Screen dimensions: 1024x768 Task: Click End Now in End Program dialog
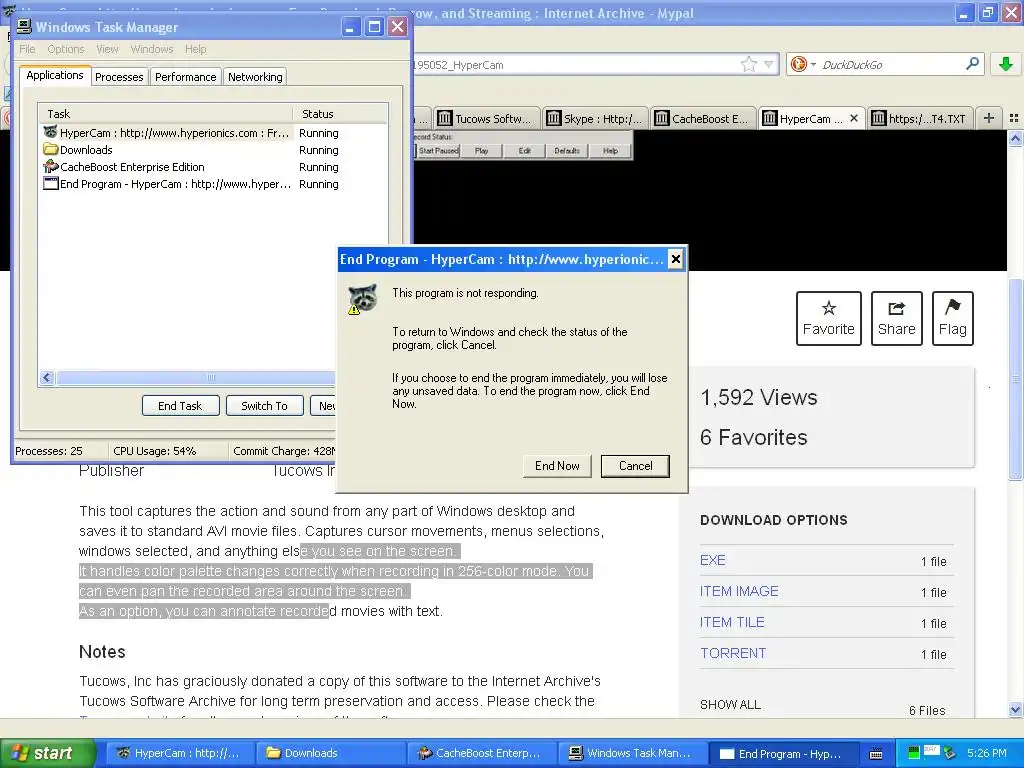point(557,466)
